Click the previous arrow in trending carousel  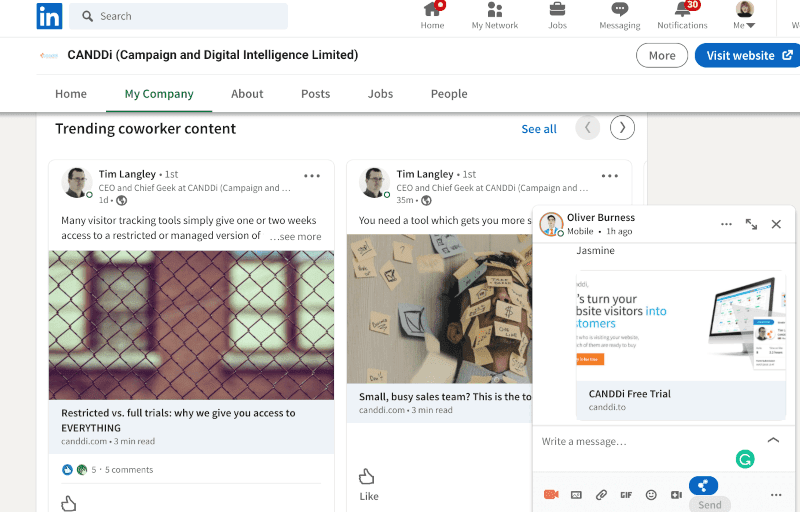click(x=588, y=127)
